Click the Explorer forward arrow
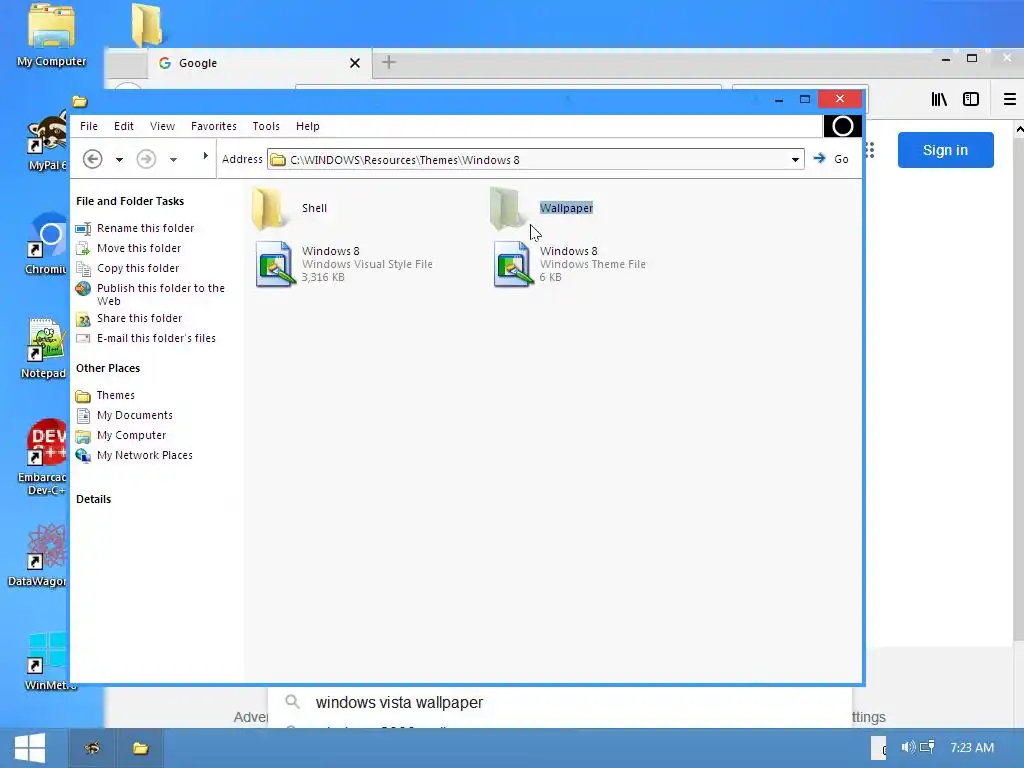Screen dimensions: 1024x768 146,159
